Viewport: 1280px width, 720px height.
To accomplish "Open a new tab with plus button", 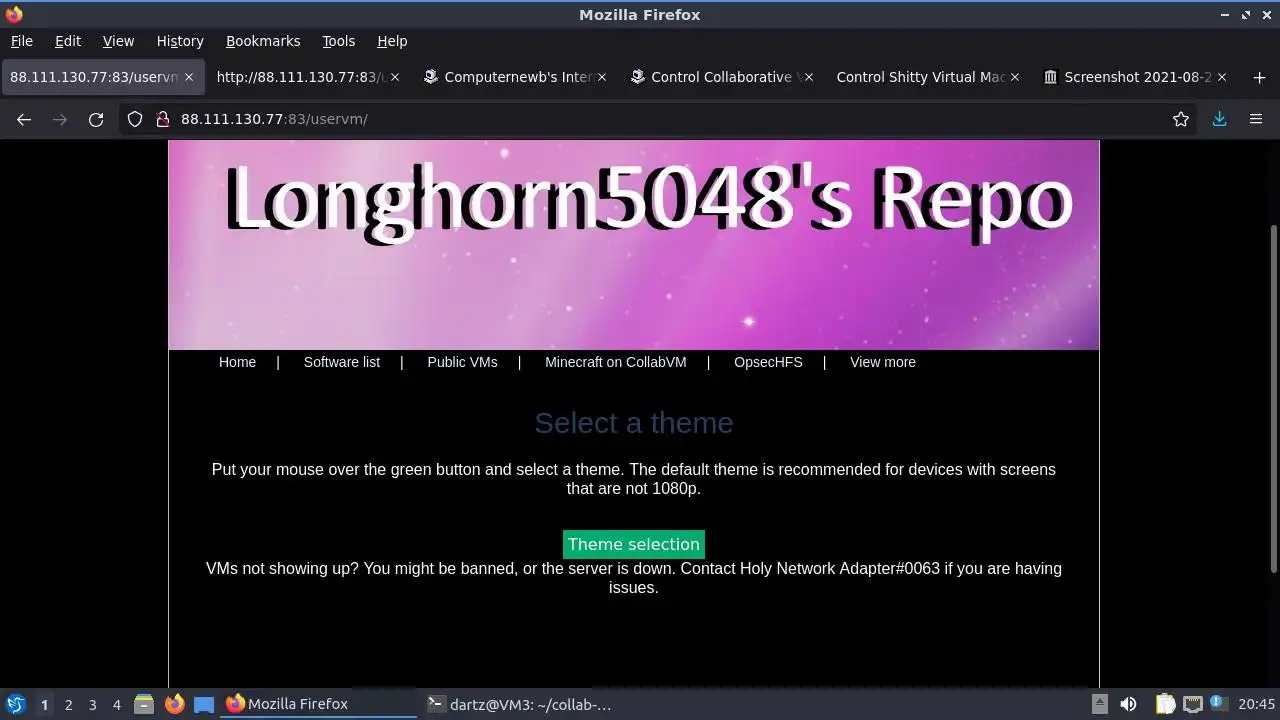I will [1259, 77].
